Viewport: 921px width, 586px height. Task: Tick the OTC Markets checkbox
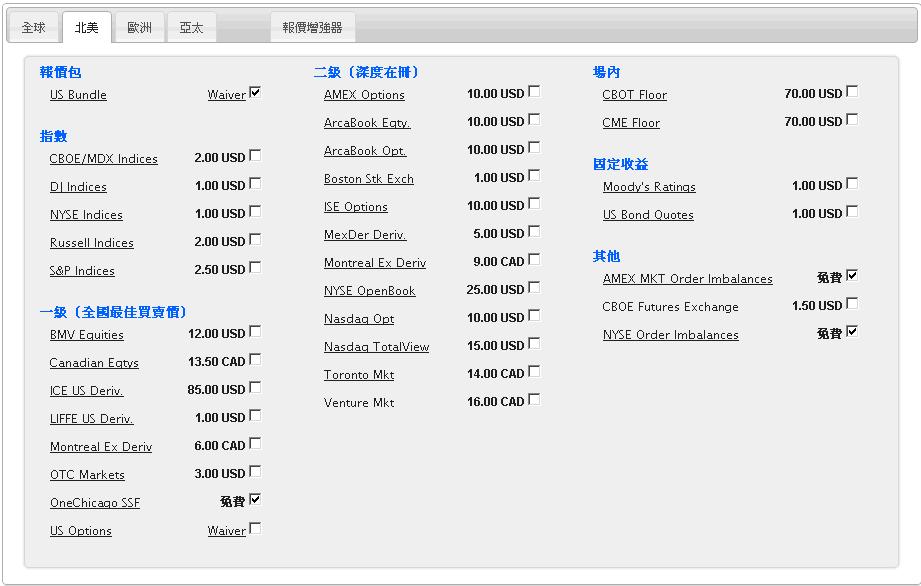click(x=255, y=472)
